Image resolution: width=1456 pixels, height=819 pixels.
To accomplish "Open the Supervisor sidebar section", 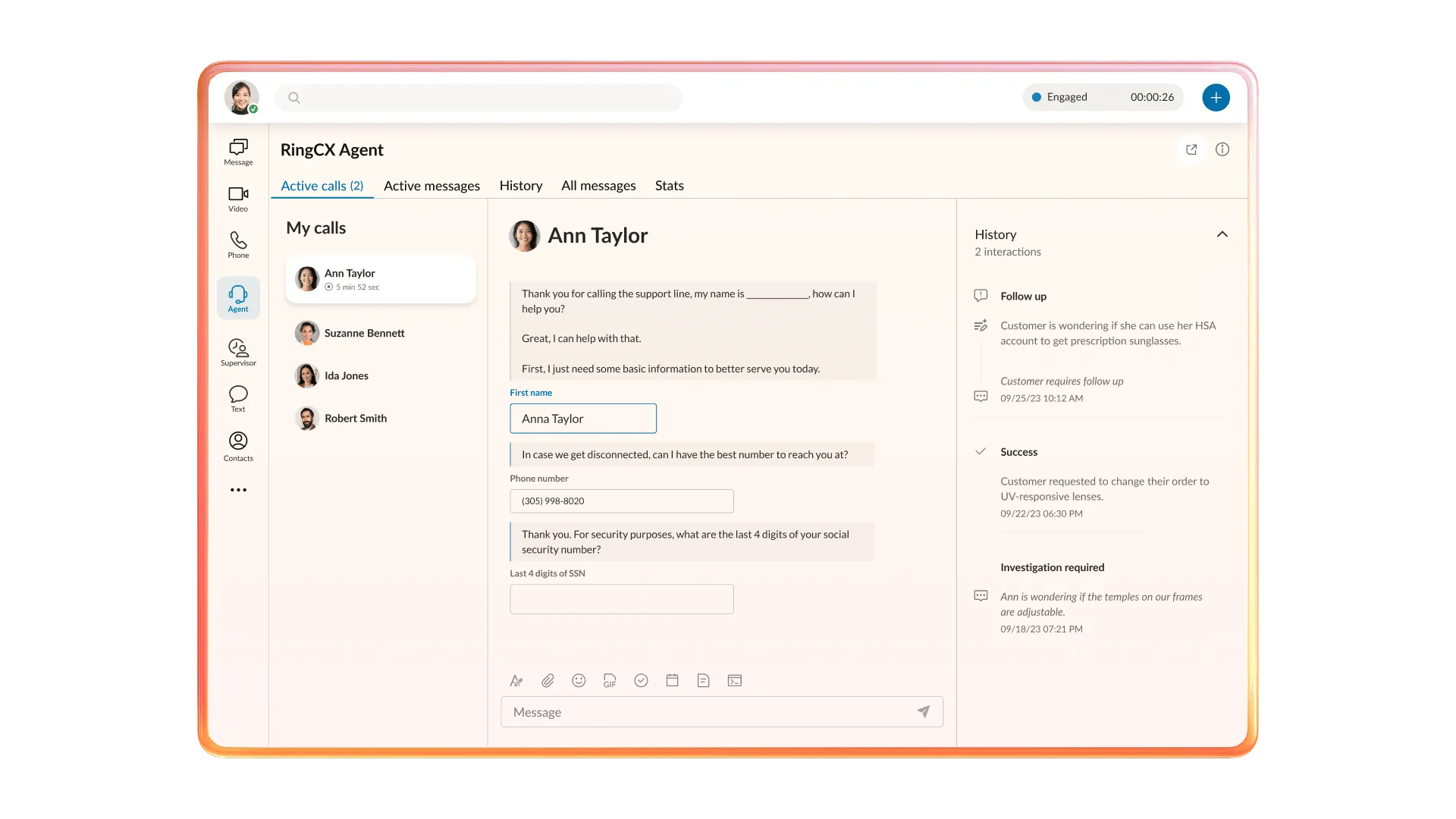I will click(x=238, y=353).
